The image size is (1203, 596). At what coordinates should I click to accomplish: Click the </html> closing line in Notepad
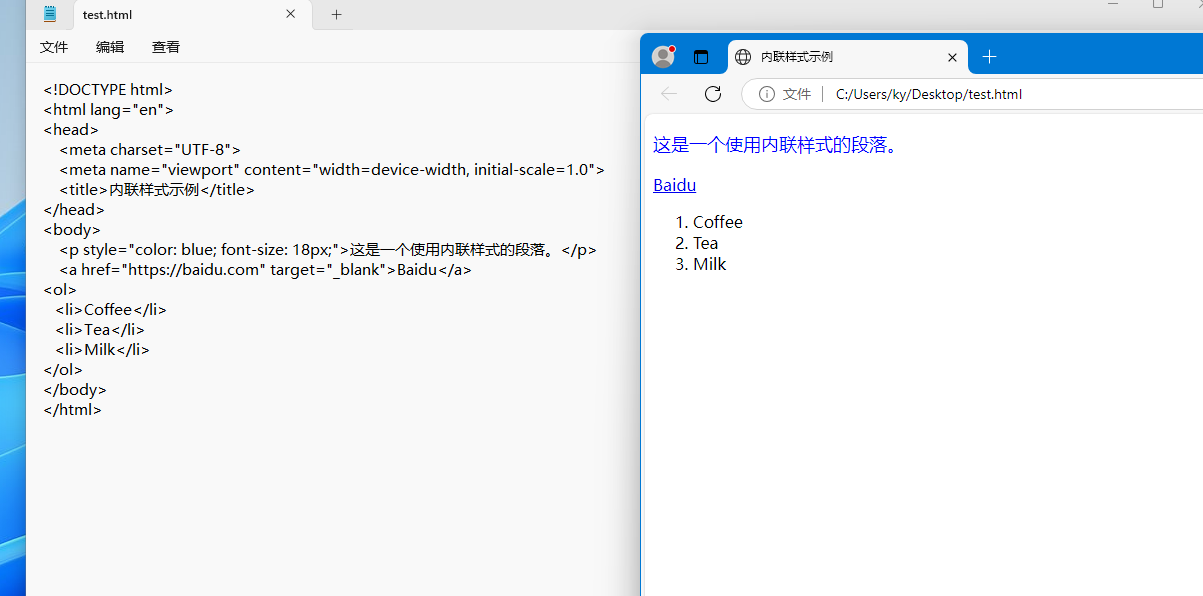click(x=72, y=409)
